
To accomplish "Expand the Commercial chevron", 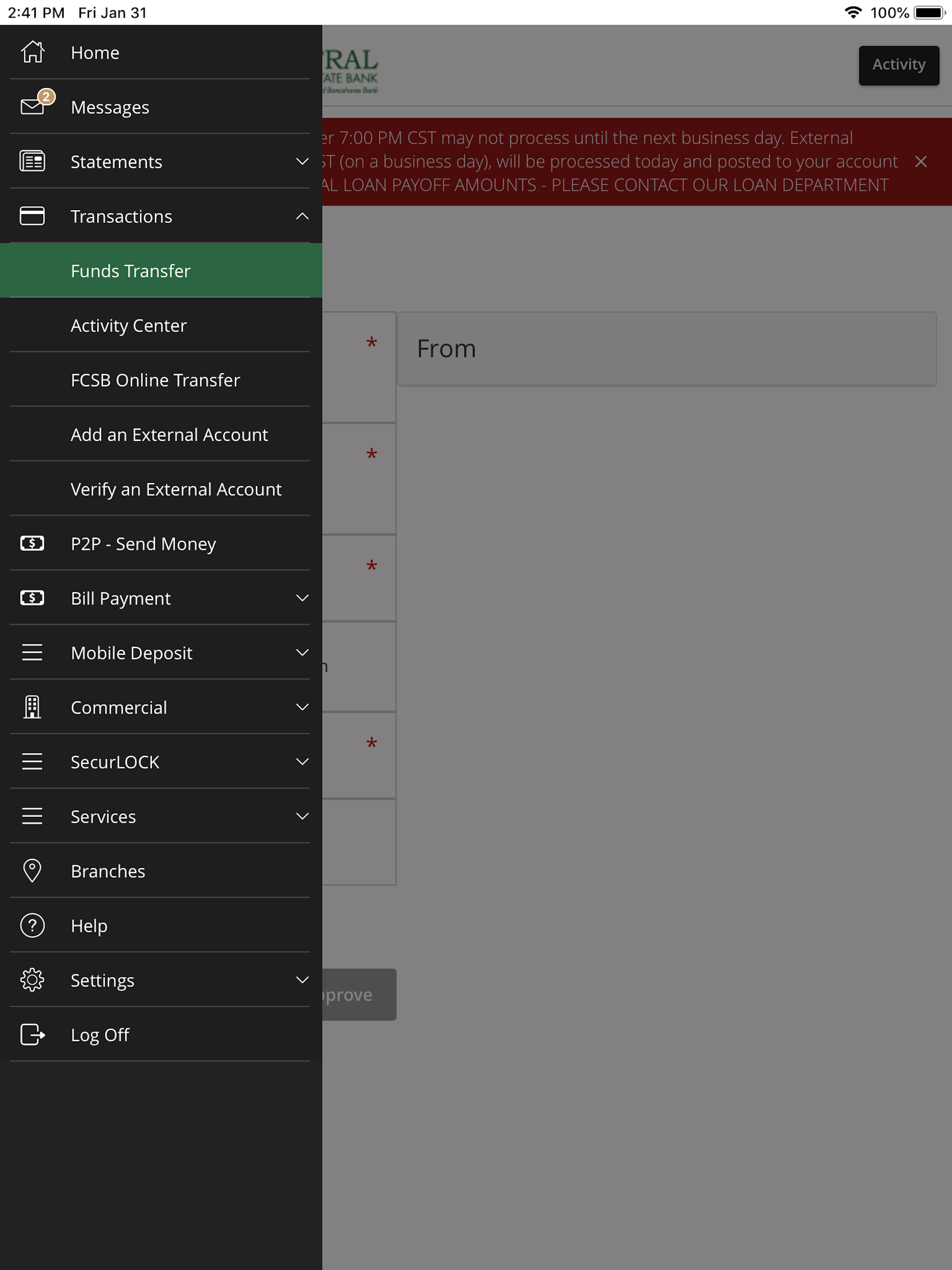I will 302,707.
